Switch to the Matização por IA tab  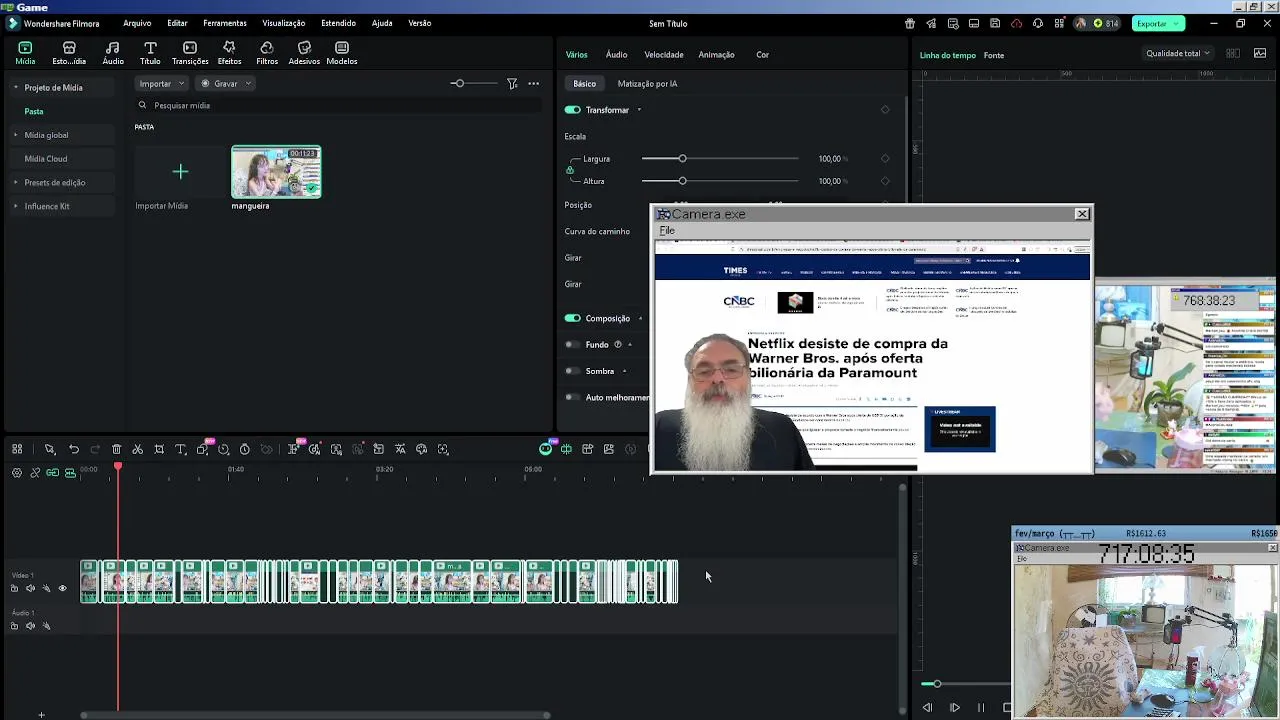tap(647, 84)
